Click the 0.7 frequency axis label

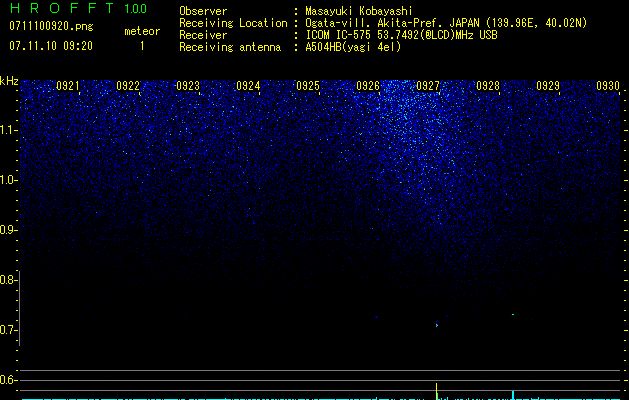click(8, 330)
